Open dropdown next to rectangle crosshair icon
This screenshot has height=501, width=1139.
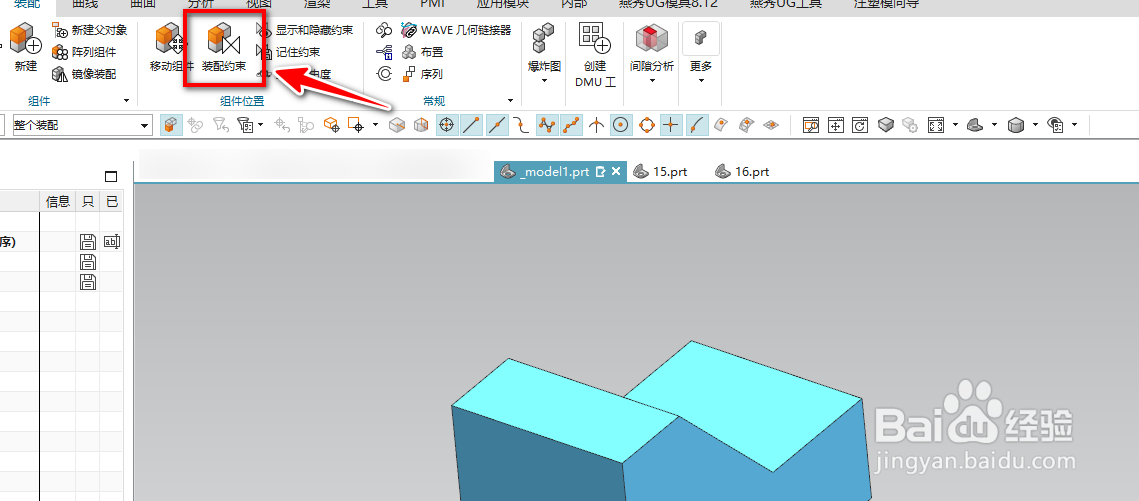tap(375, 126)
